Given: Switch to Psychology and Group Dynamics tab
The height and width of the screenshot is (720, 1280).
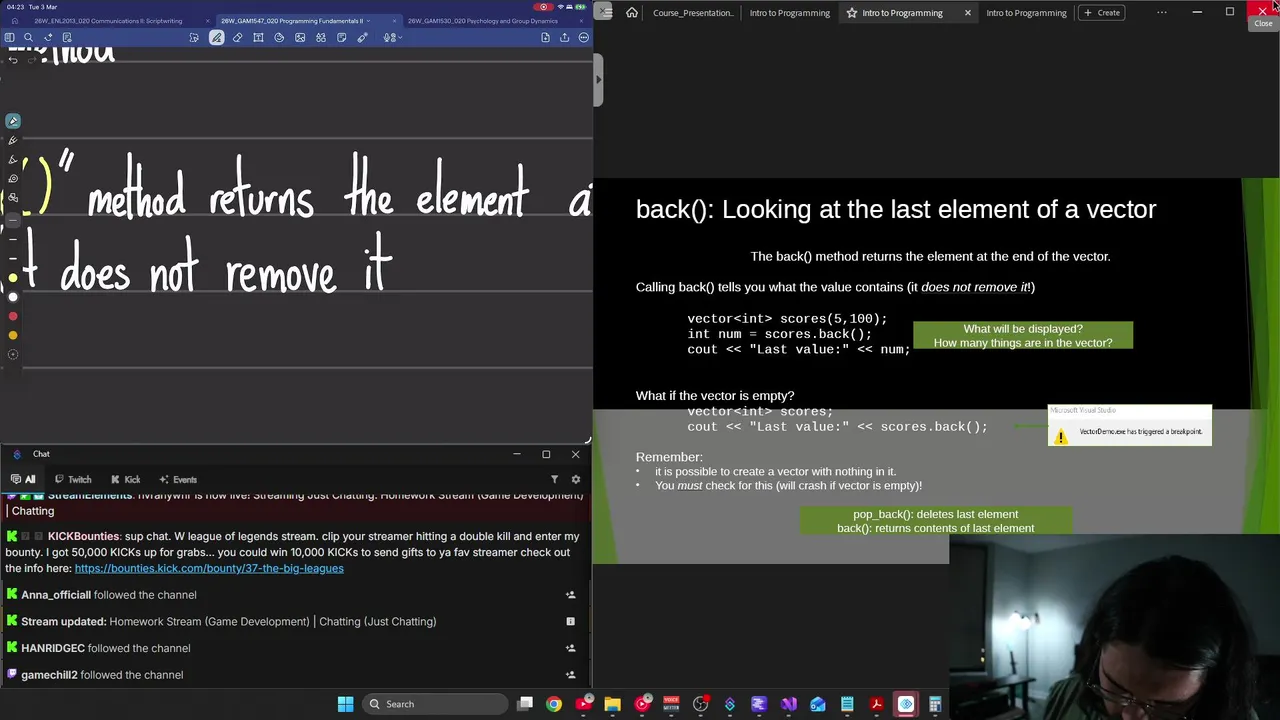Looking at the screenshot, I should pyautogui.click(x=483, y=21).
